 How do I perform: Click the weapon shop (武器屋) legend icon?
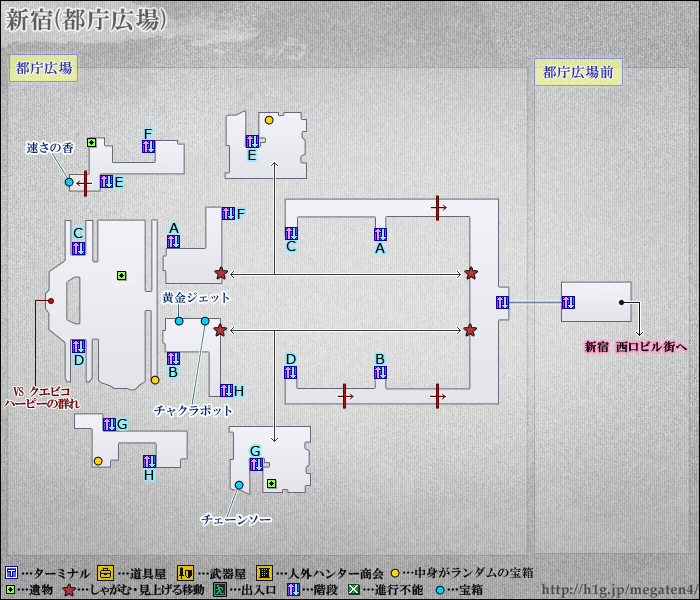[184, 573]
